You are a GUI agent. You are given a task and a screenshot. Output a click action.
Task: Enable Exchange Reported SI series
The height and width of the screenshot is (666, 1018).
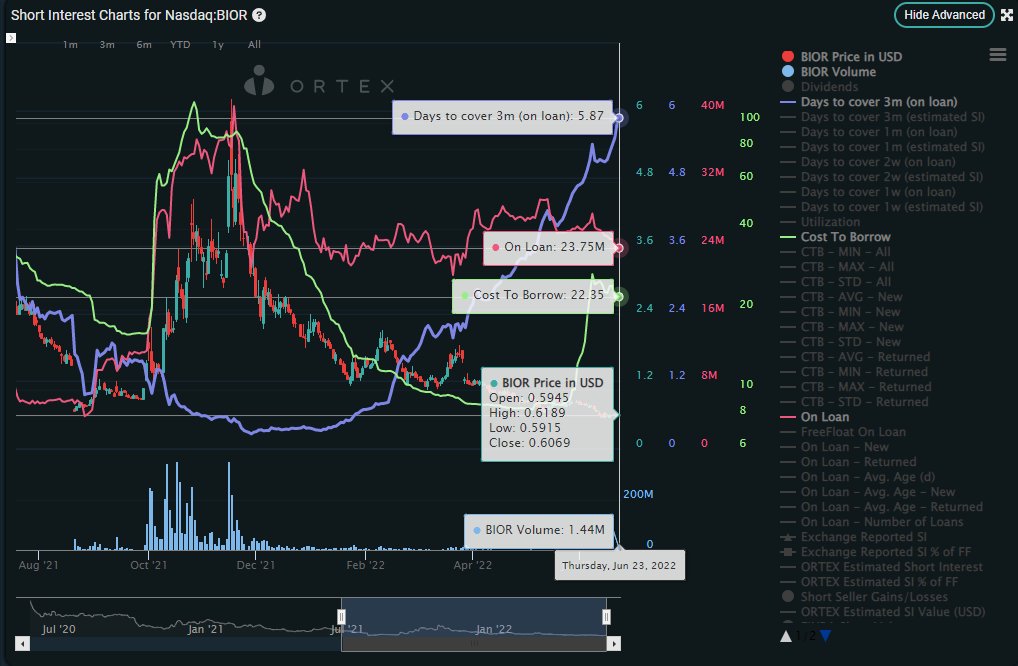[x=854, y=537]
